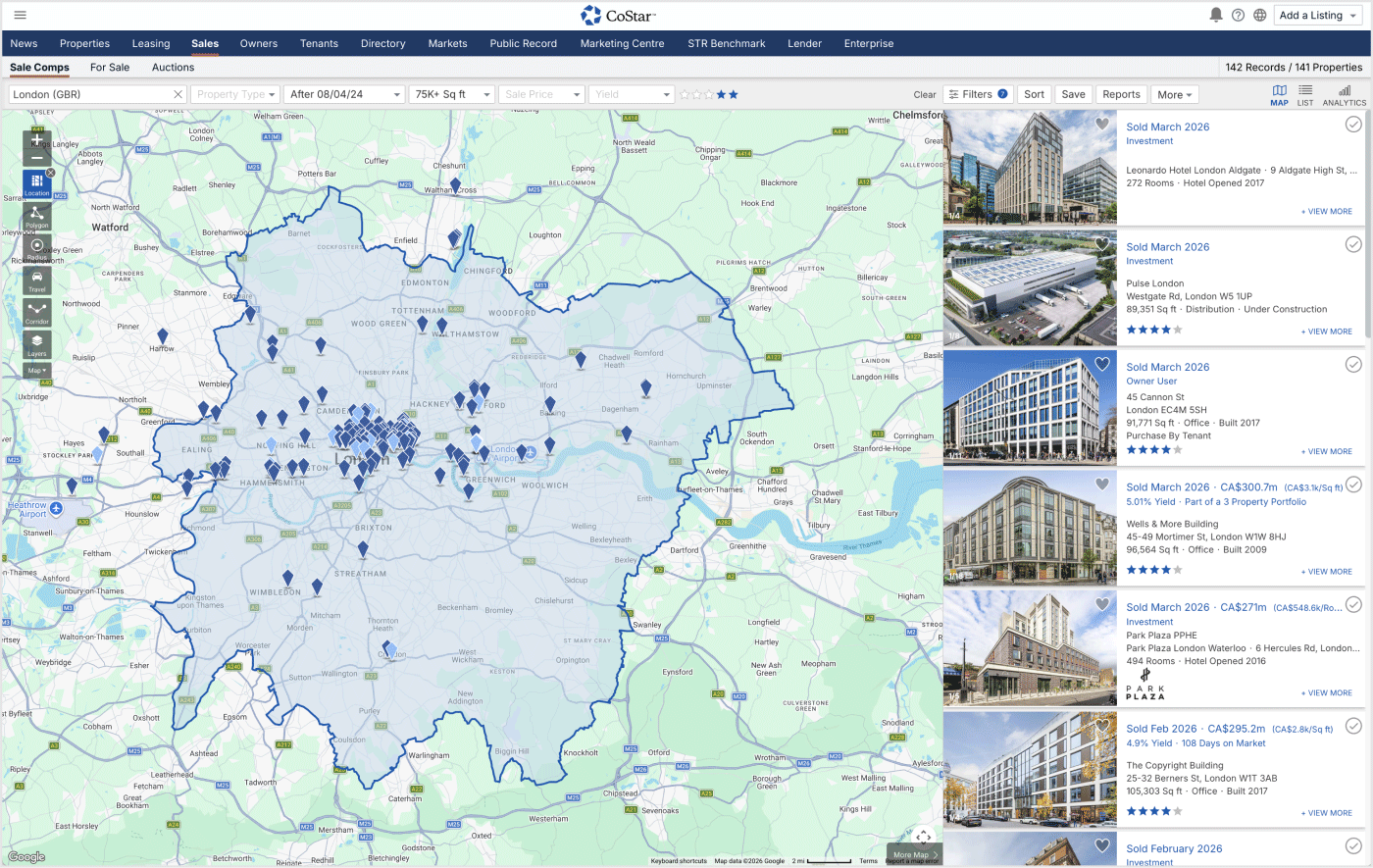
Task: Tick the Copyright Building selection circle
Action: pos(1353,727)
